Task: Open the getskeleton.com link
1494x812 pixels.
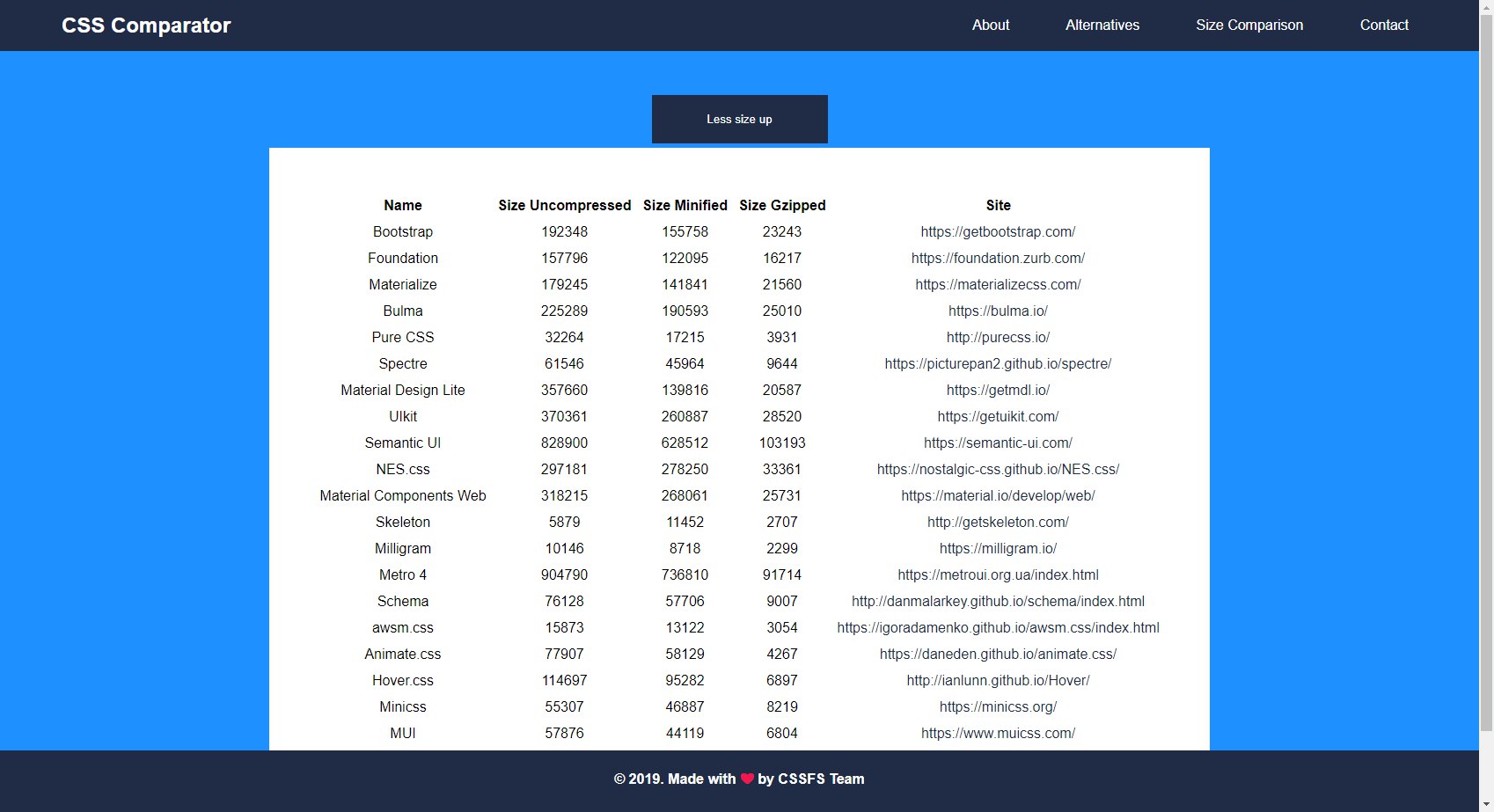Action: click(x=998, y=522)
